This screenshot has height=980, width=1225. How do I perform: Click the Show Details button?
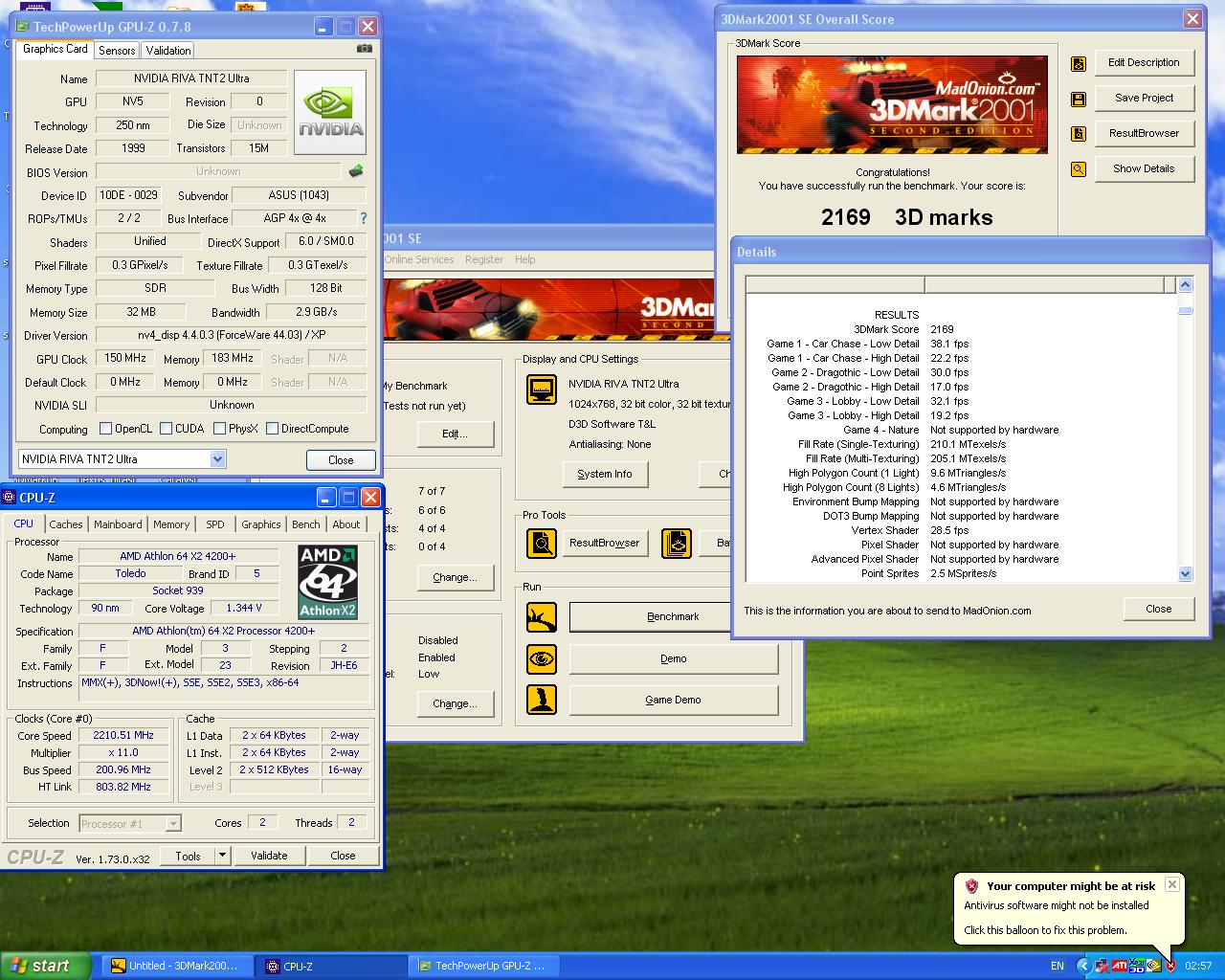[x=1144, y=168]
